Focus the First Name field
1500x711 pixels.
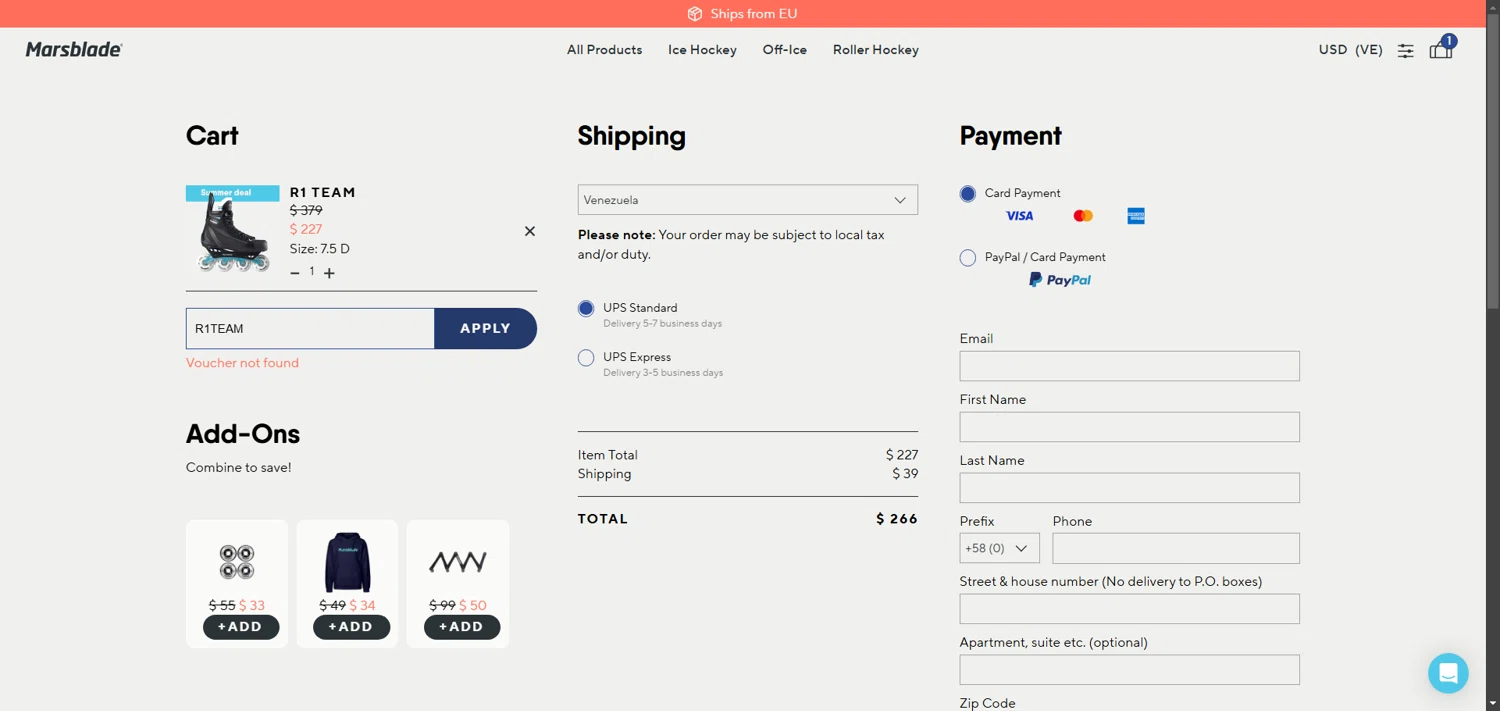(1130, 427)
